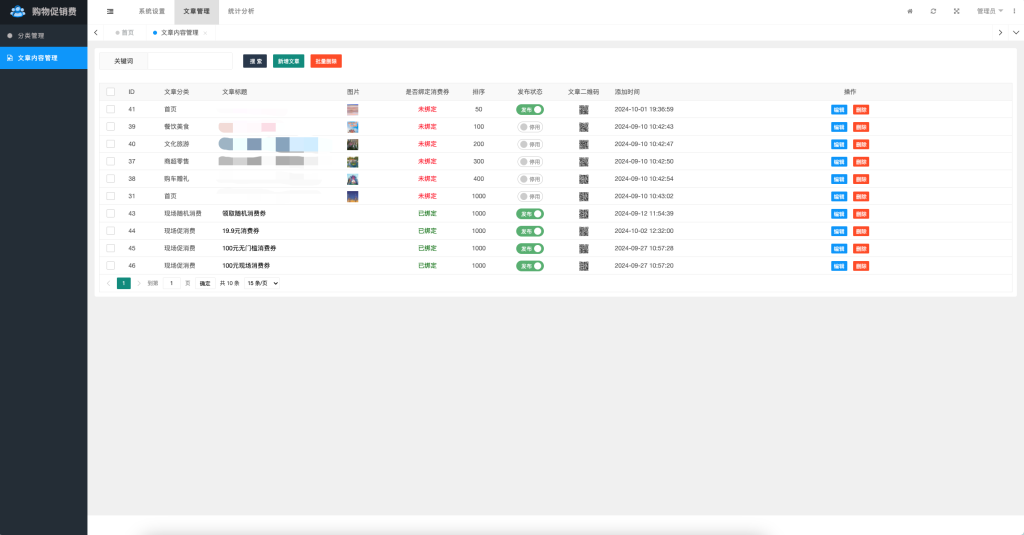
Task: Tick the checkbox for article ID 43
Action: click(111, 213)
